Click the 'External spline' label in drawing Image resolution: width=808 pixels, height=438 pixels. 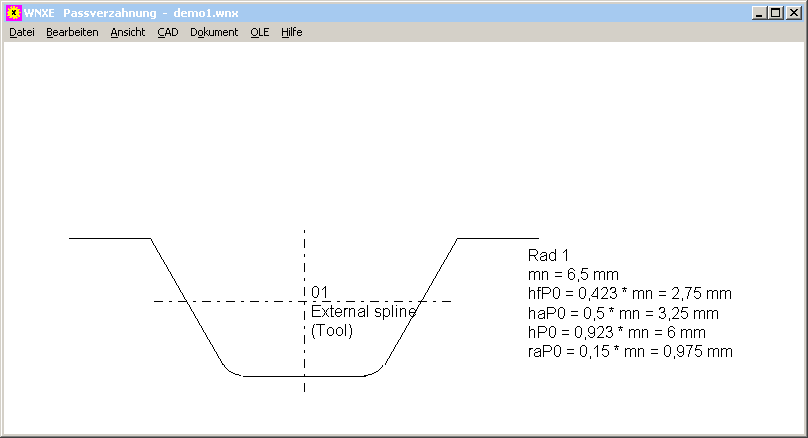point(363,311)
